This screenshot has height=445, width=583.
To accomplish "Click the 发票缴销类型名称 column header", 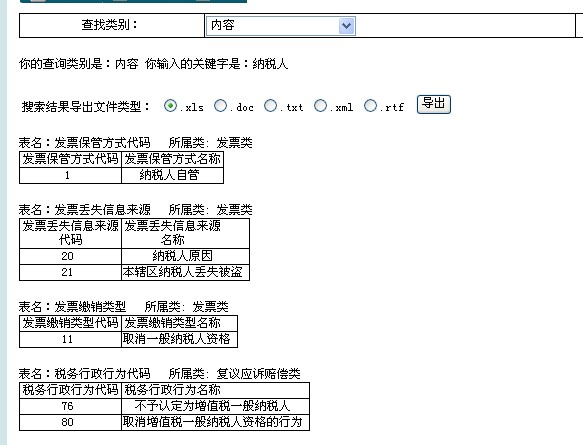I will point(179,323).
